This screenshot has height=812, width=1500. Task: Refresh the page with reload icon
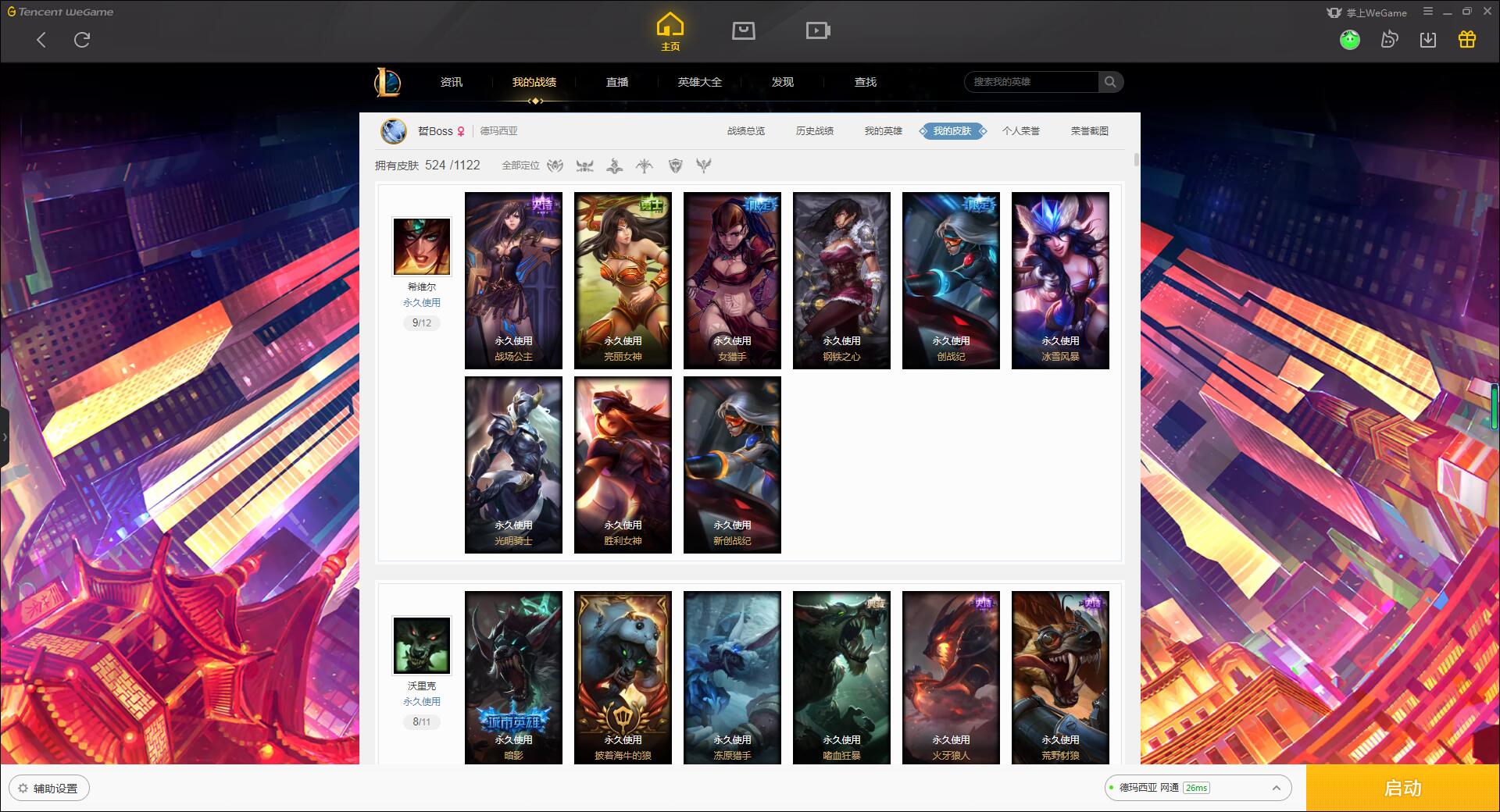(82, 40)
